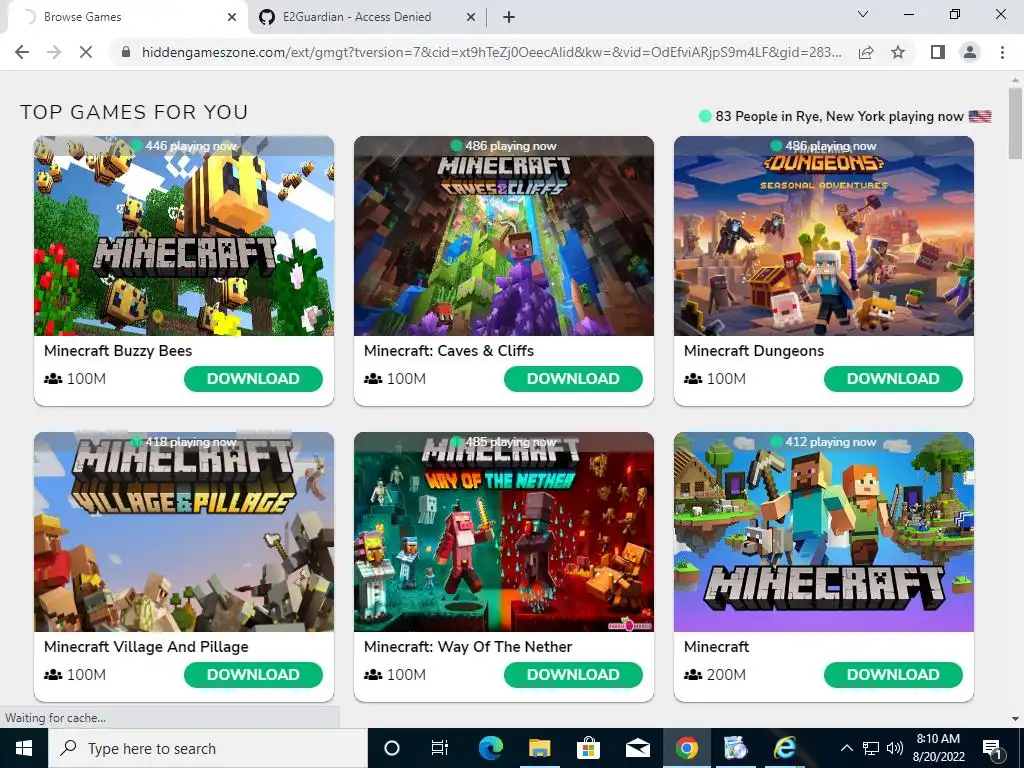The image size is (1024, 768).
Task: Click the 200M players count
Action: [x=726, y=675]
